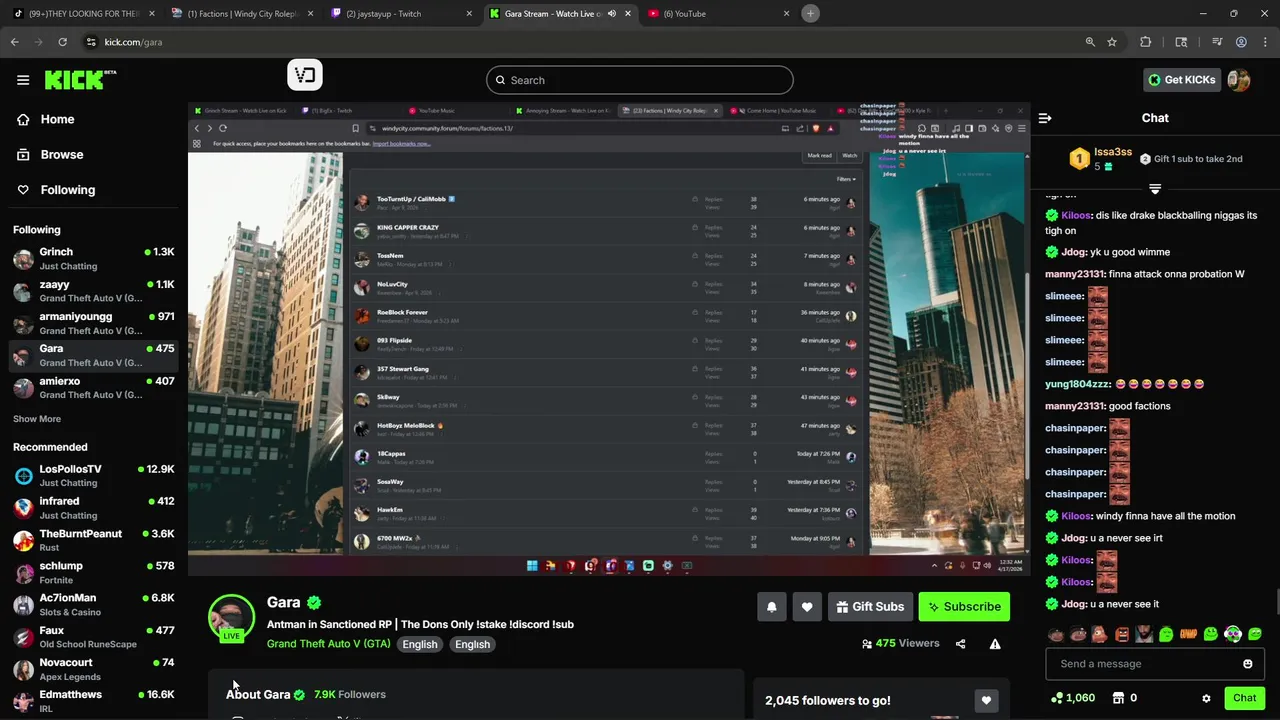Open infrared recommended channel
This screenshot has height=720, width=1280.
pos(94,507)
